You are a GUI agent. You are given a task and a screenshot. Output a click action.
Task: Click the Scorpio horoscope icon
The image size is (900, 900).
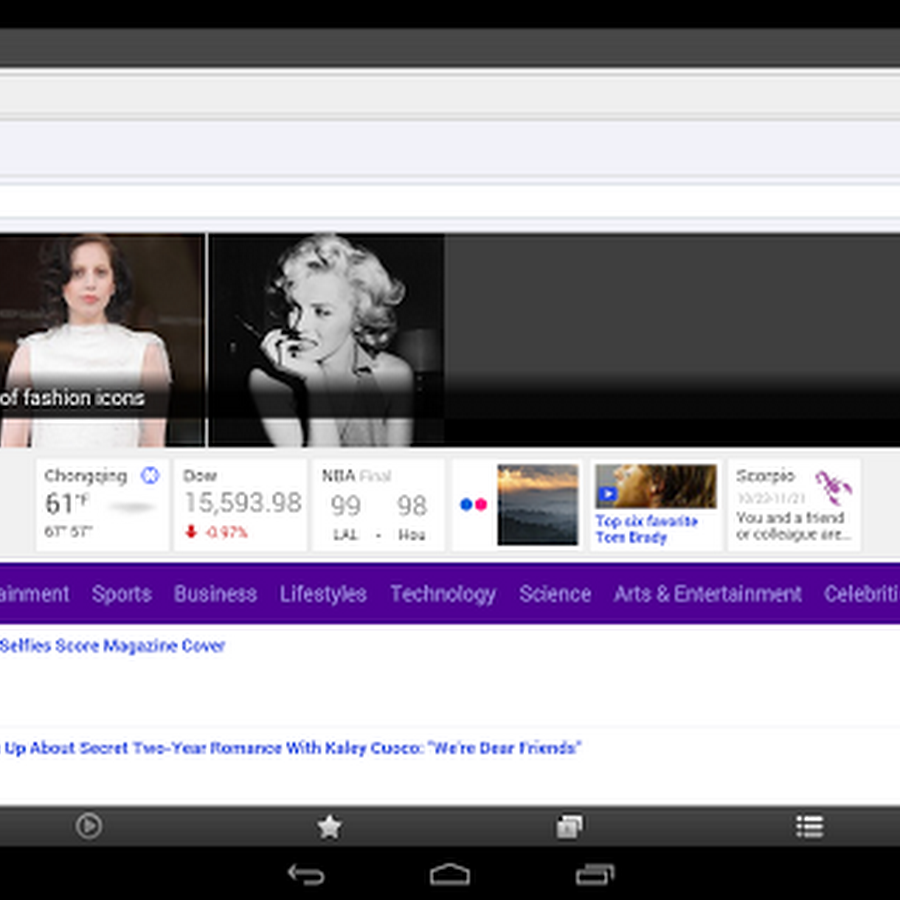pos(832,487)
